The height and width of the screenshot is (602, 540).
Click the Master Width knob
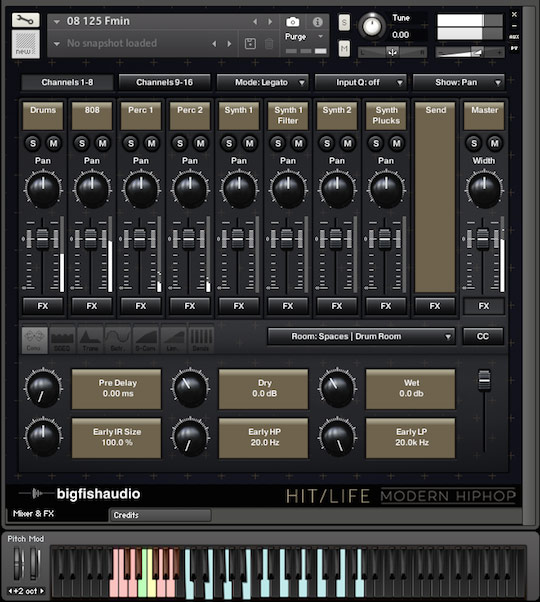[484, 190]
